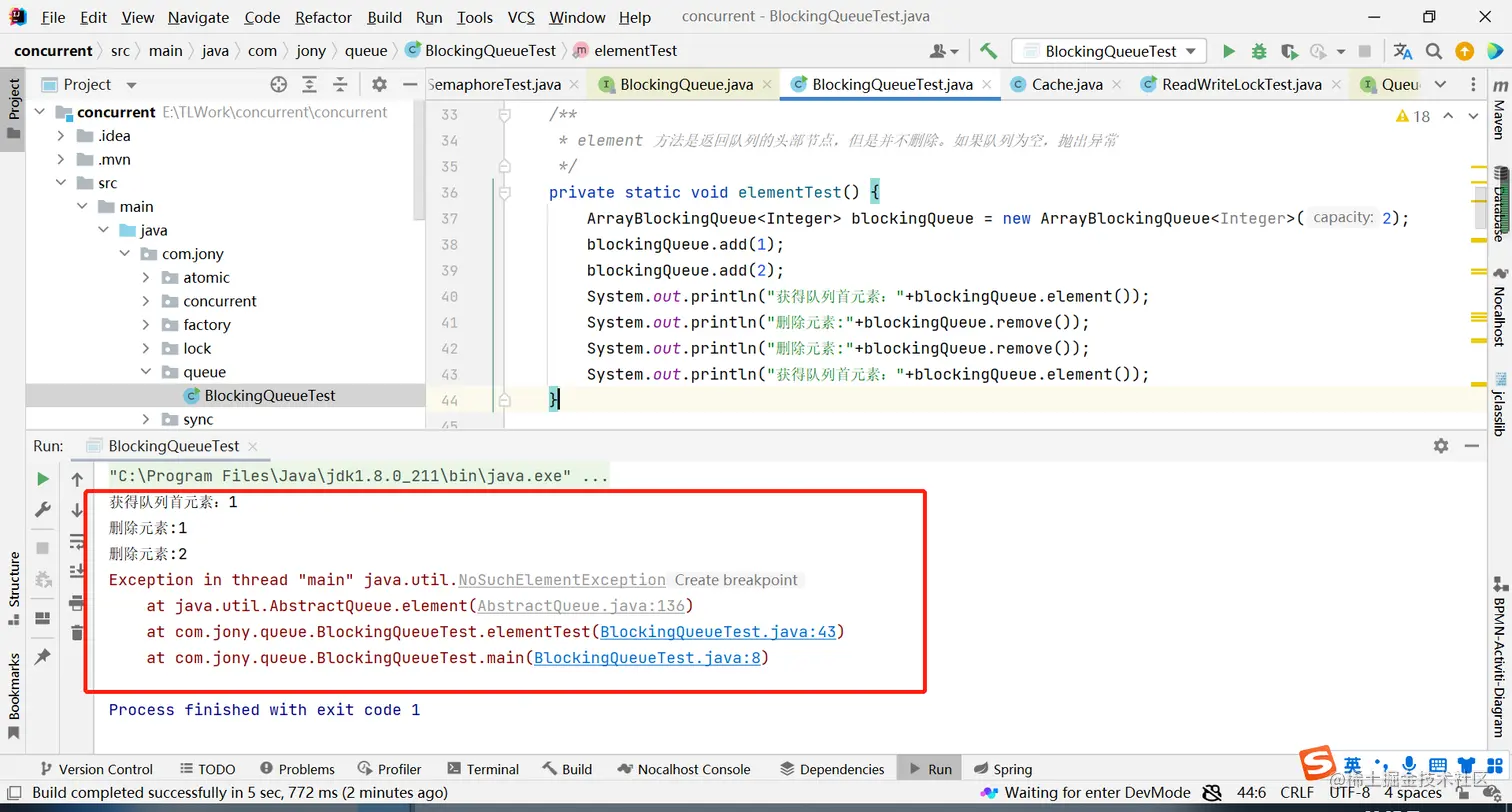This screenshot has height=812, width=1512.
Task: Click the Sogou microphone voice input icon
Action: tap(1410, 763)
